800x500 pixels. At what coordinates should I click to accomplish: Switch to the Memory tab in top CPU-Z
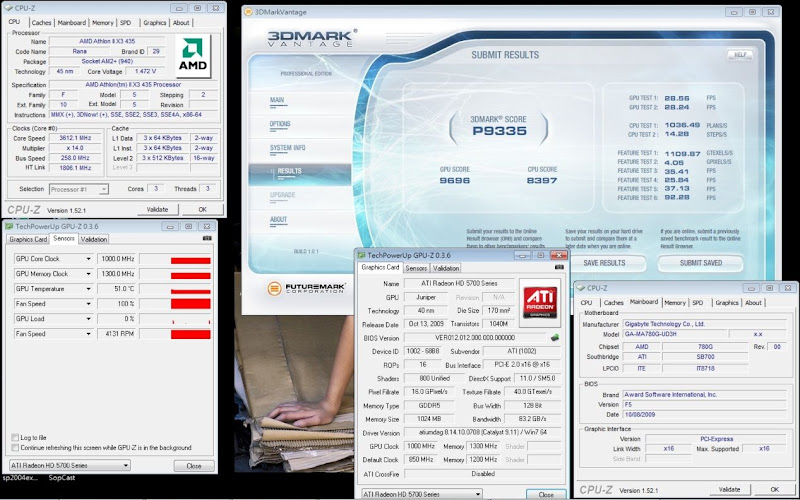[103, 22]
